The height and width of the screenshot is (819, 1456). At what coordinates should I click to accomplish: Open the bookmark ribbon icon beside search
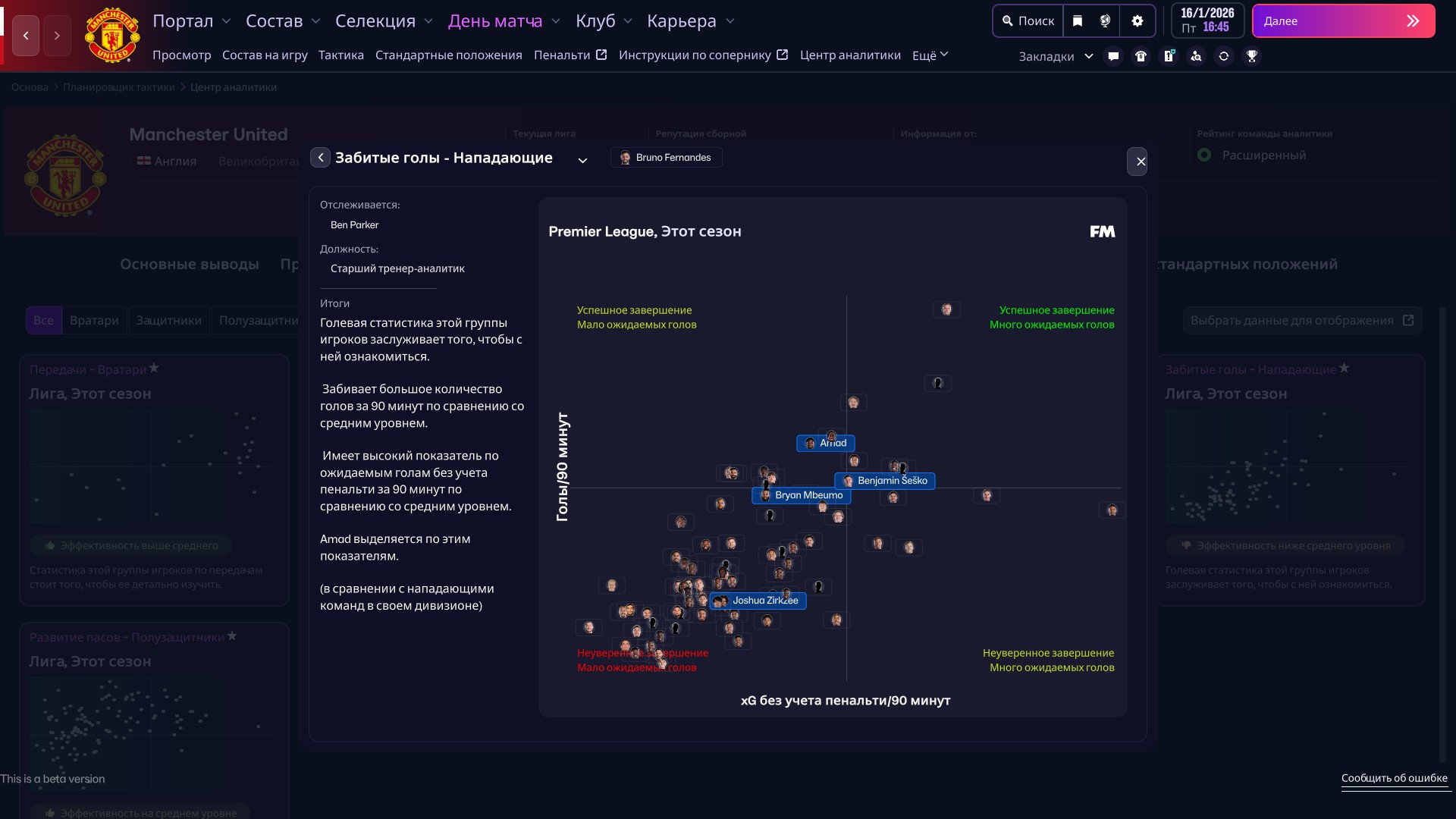pyautogui.click(x=1078, y=21)
